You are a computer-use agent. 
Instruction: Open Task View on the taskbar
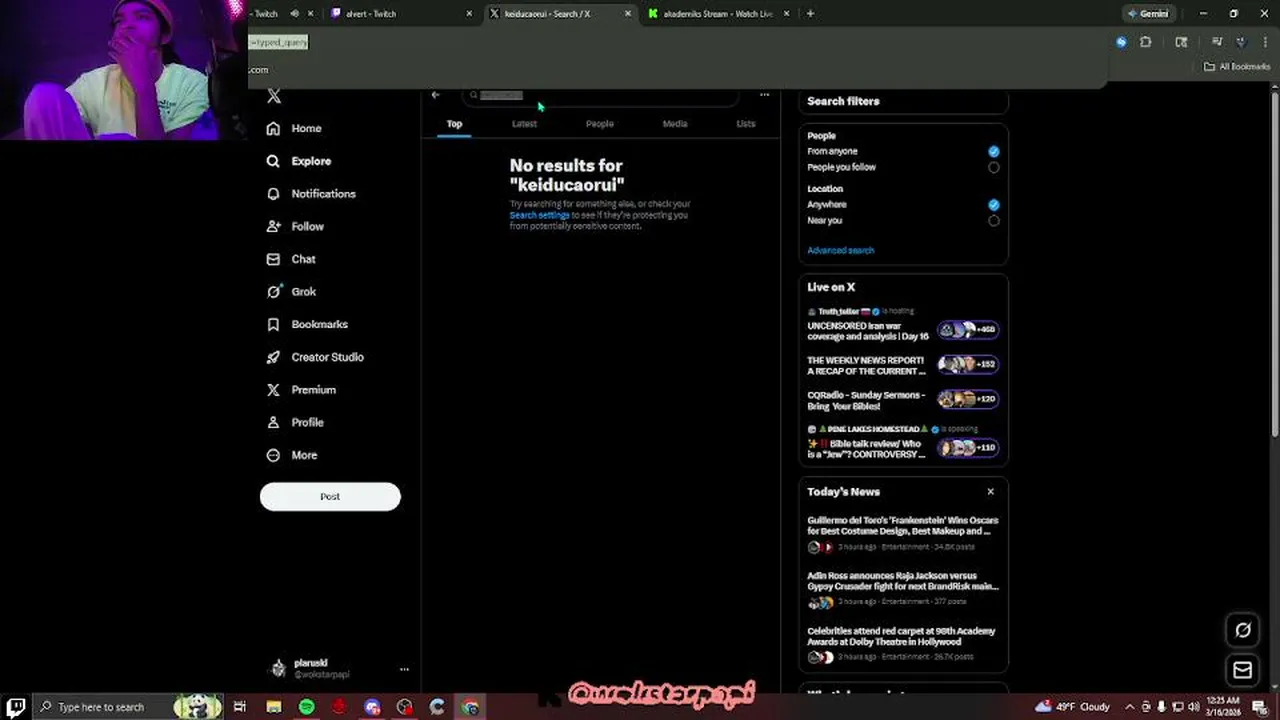[240, 707]
